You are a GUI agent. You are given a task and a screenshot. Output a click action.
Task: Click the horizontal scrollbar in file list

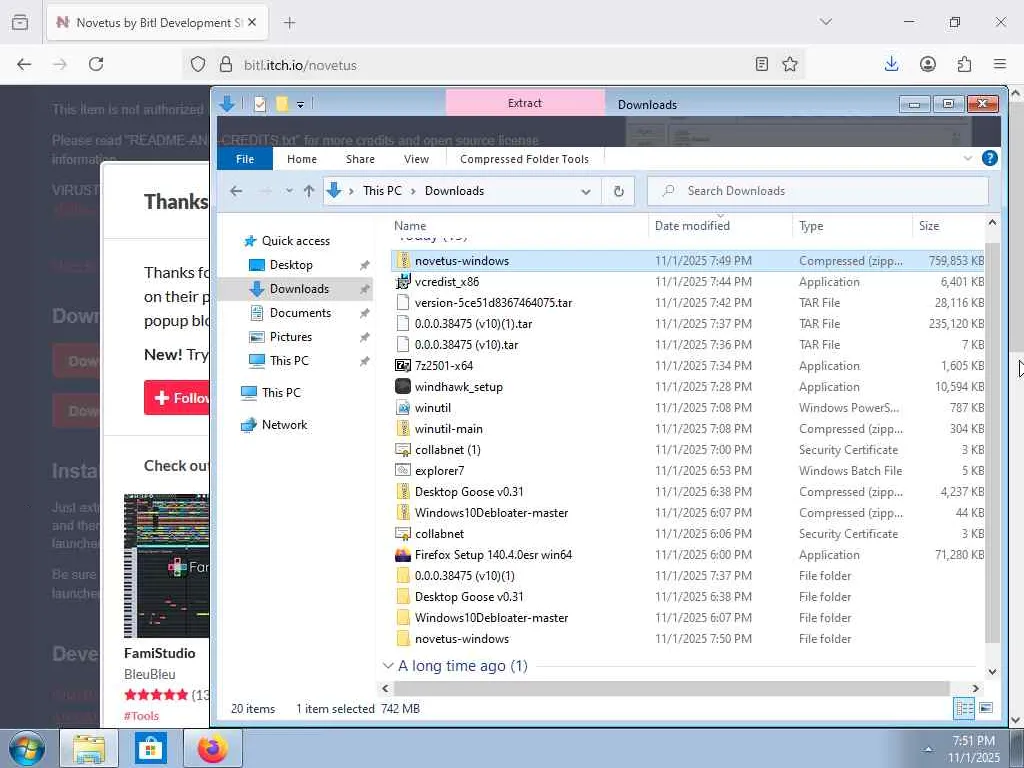[x=671, y=688]
